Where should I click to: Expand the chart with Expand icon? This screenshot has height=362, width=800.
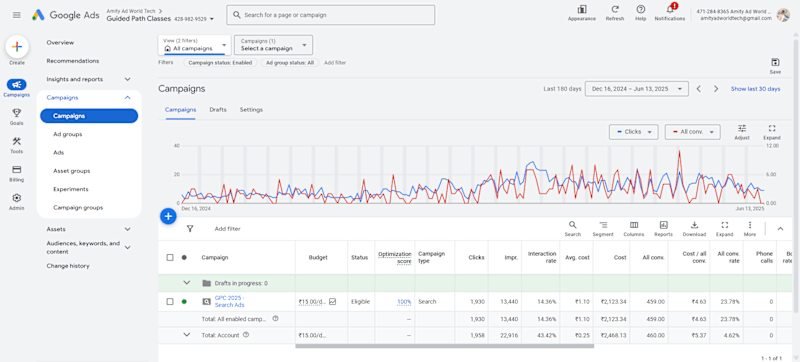(771, 128)
